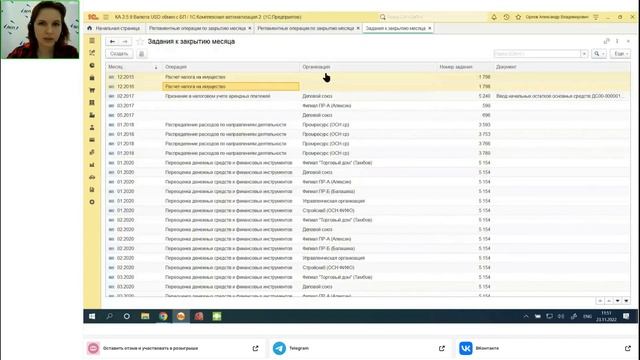This screenshot has height=360, width=640.
Task: Click the list search input field
Action: [537, 54]
